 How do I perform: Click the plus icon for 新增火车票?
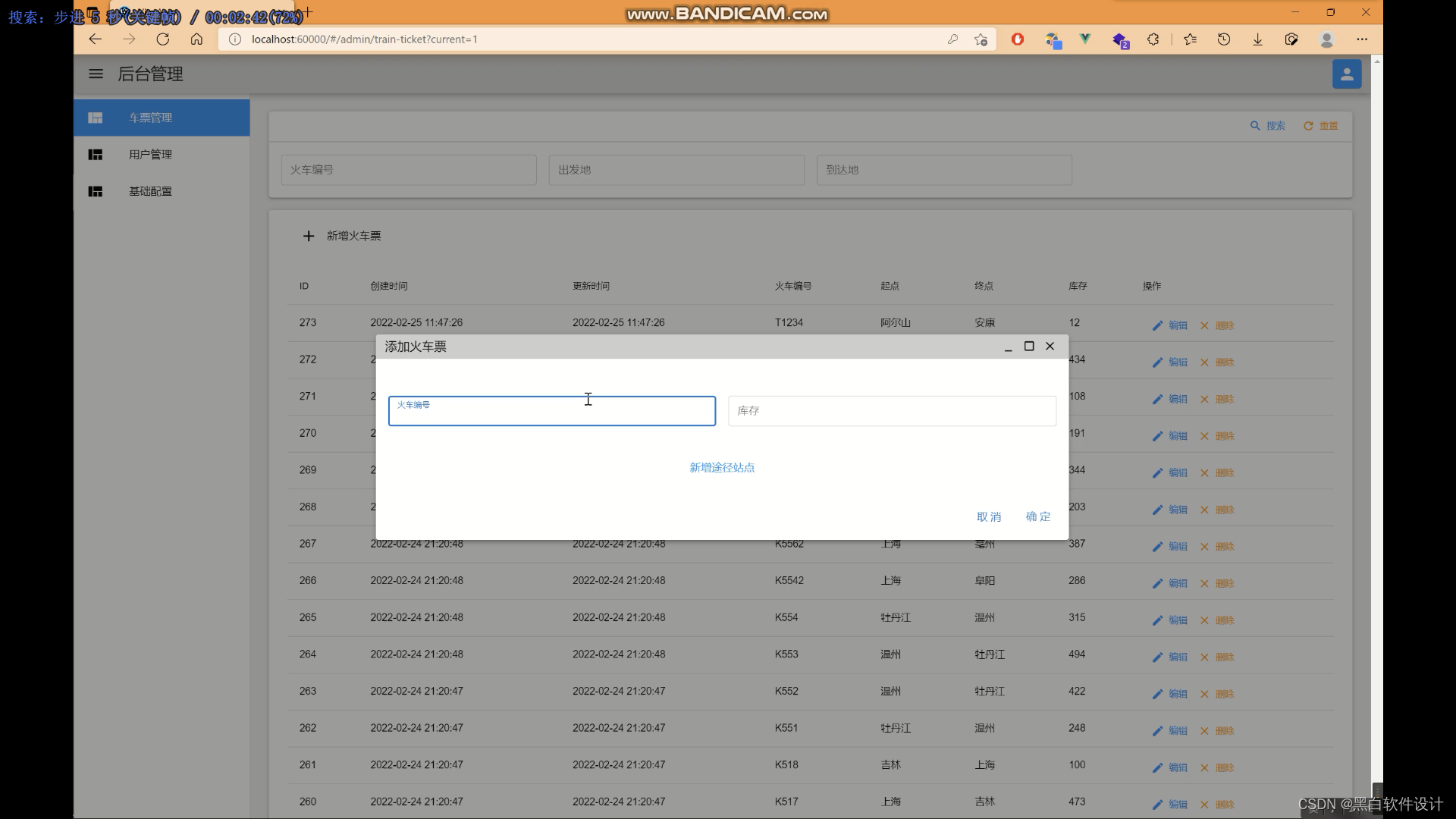[309, 236]
